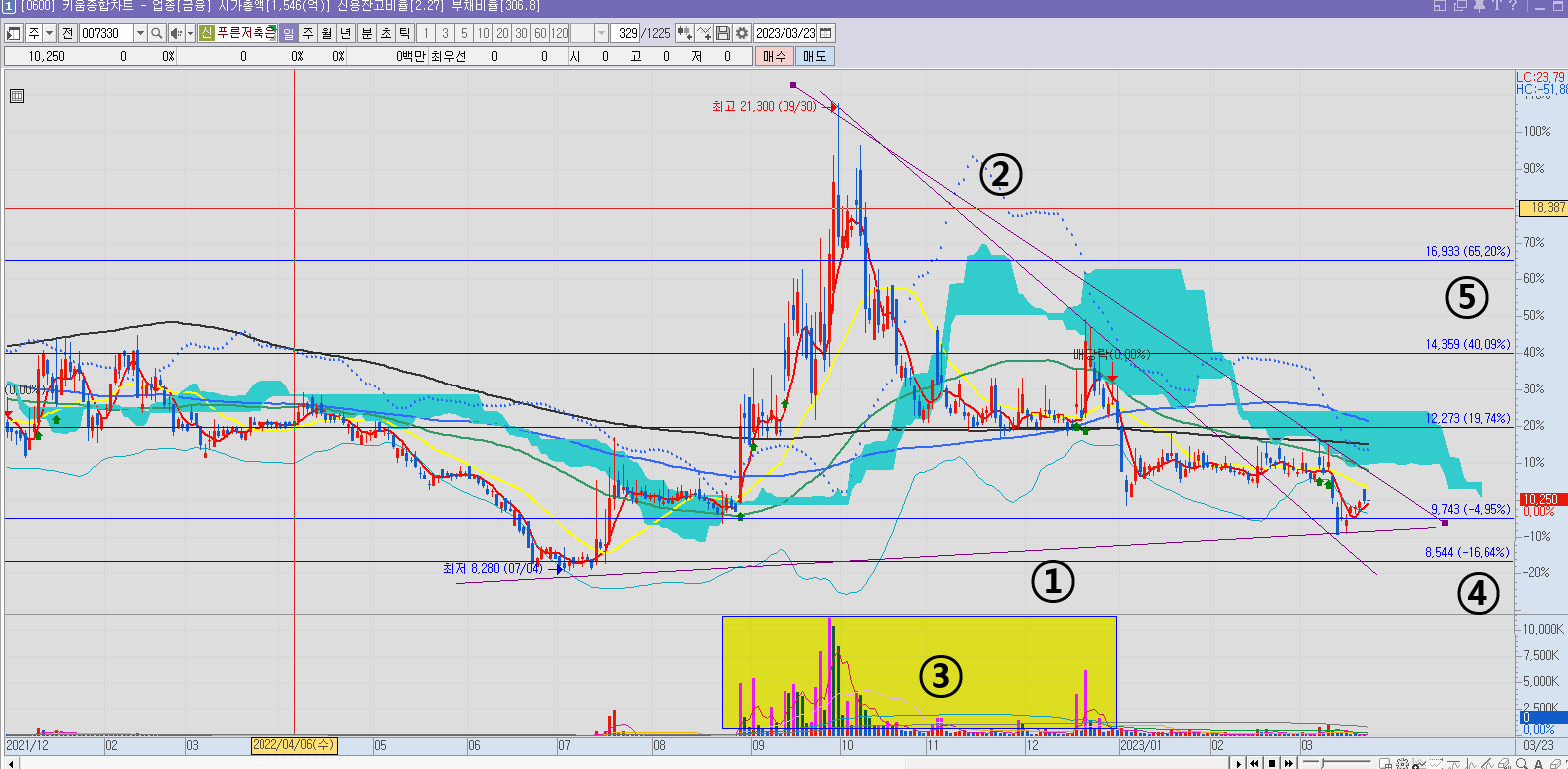Stop the chart replay
This screenshot has height=769, width=1568.
click(1272, 763)
